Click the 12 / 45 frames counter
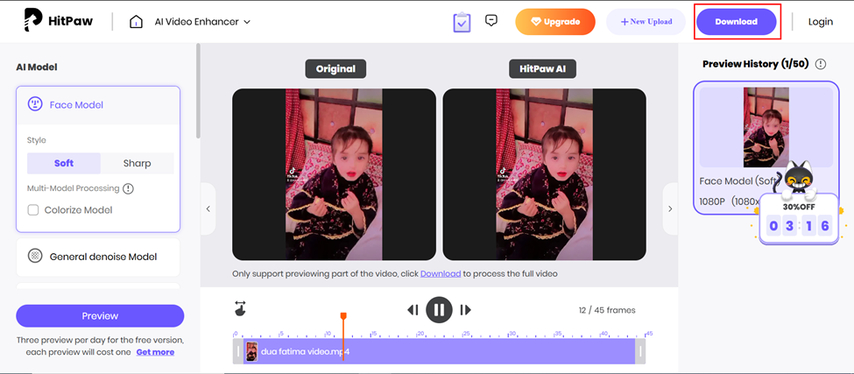854x374 pixels. point(607,310)
